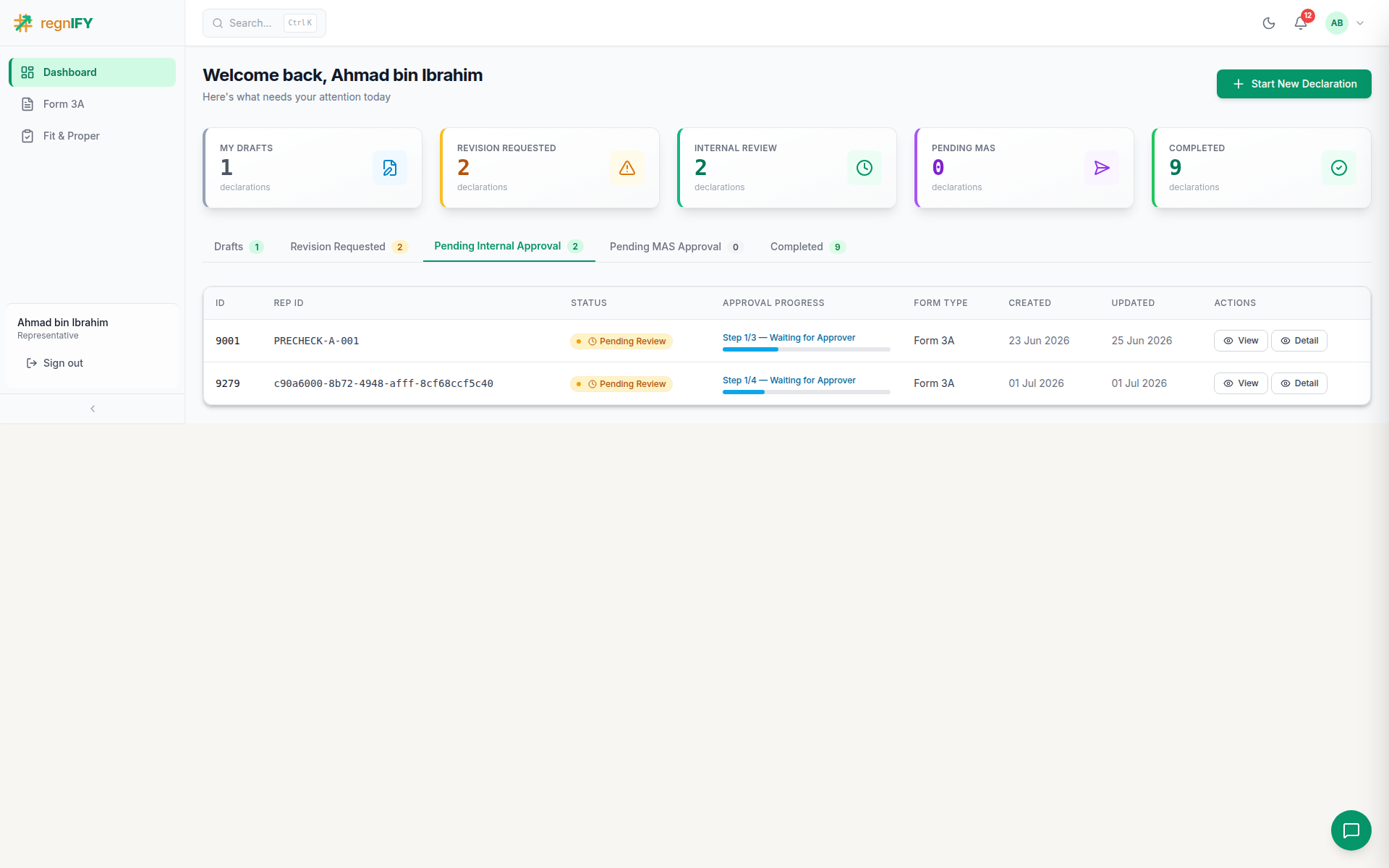
Task: Click the Internal Review clock icon
Action: point(865,168)
